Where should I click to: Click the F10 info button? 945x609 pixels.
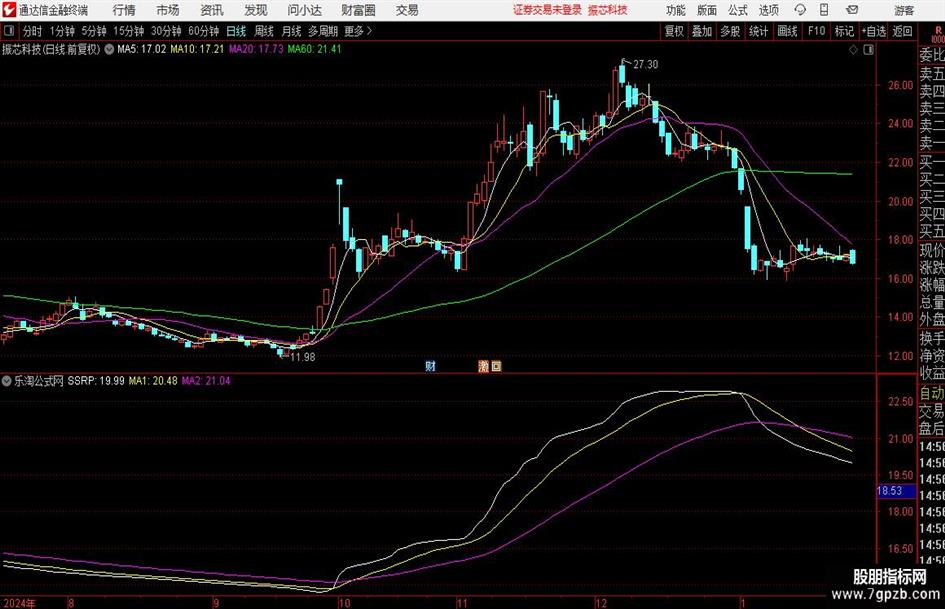[816, 31]
